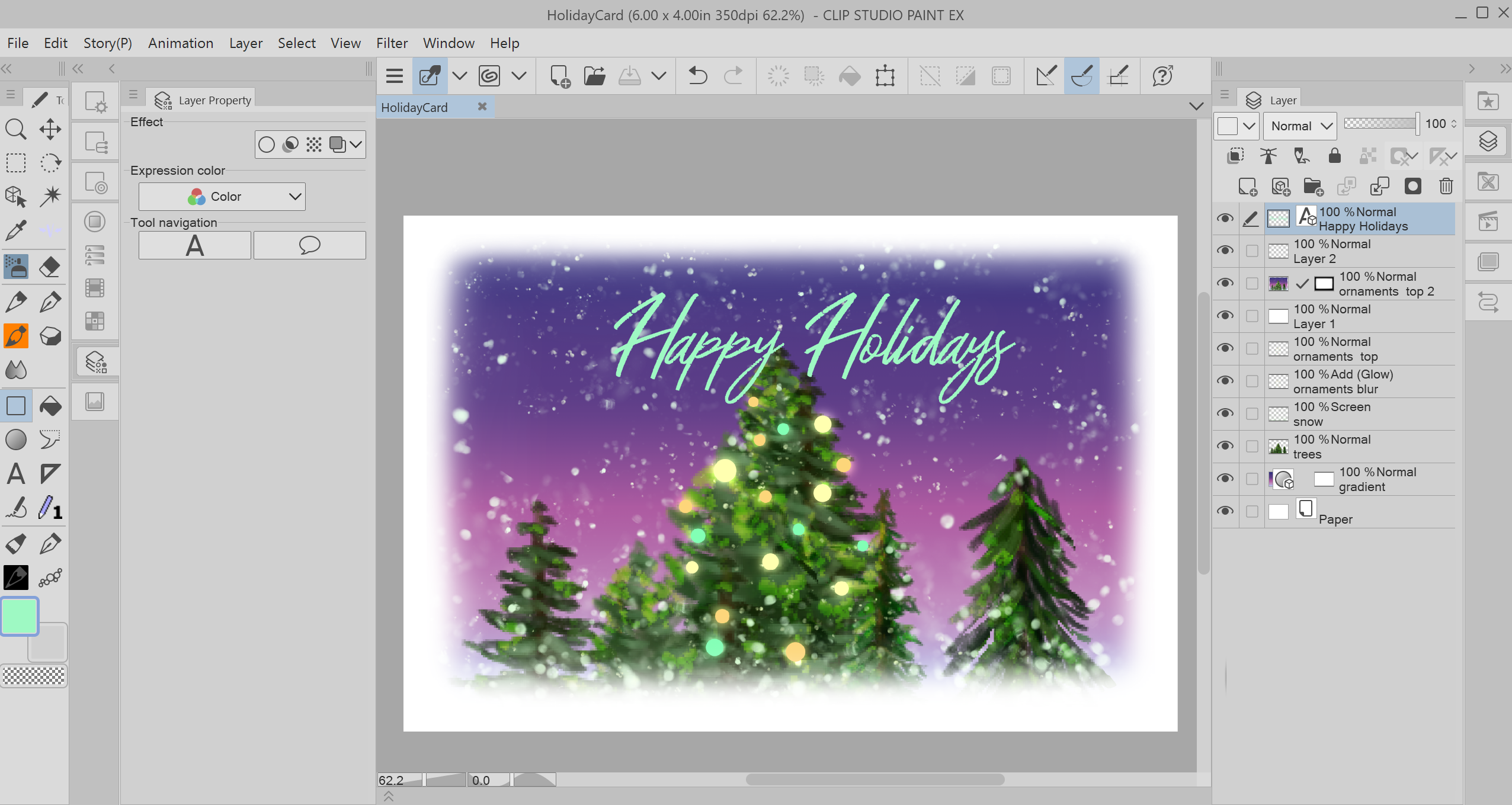Click the Text tool navigation button
1512x805 pixels.
tap(195, 245)
